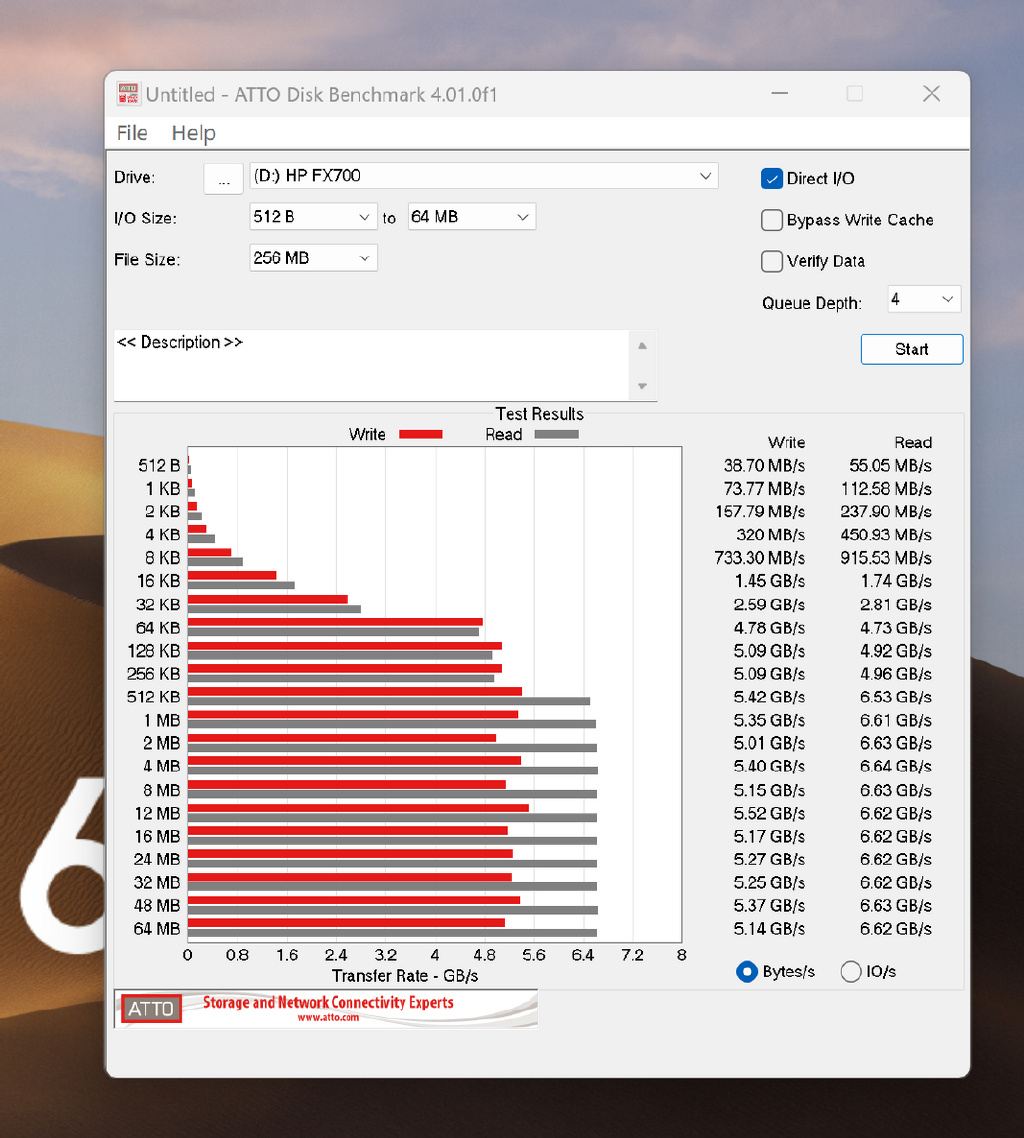Click the Test Results heading

coord(539,414)
